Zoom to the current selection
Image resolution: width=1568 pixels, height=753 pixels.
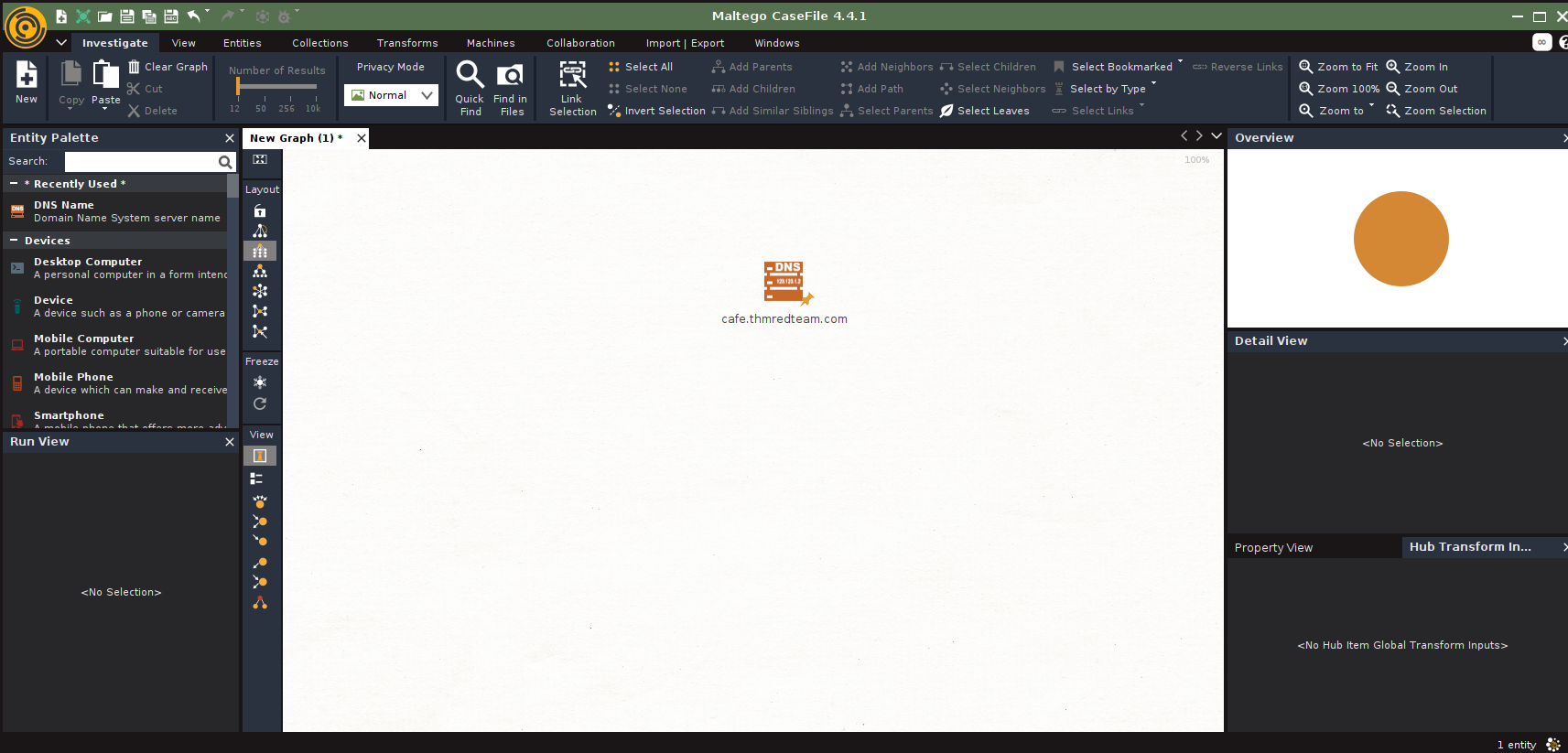pyautogui.click(x=1436, y=111)
